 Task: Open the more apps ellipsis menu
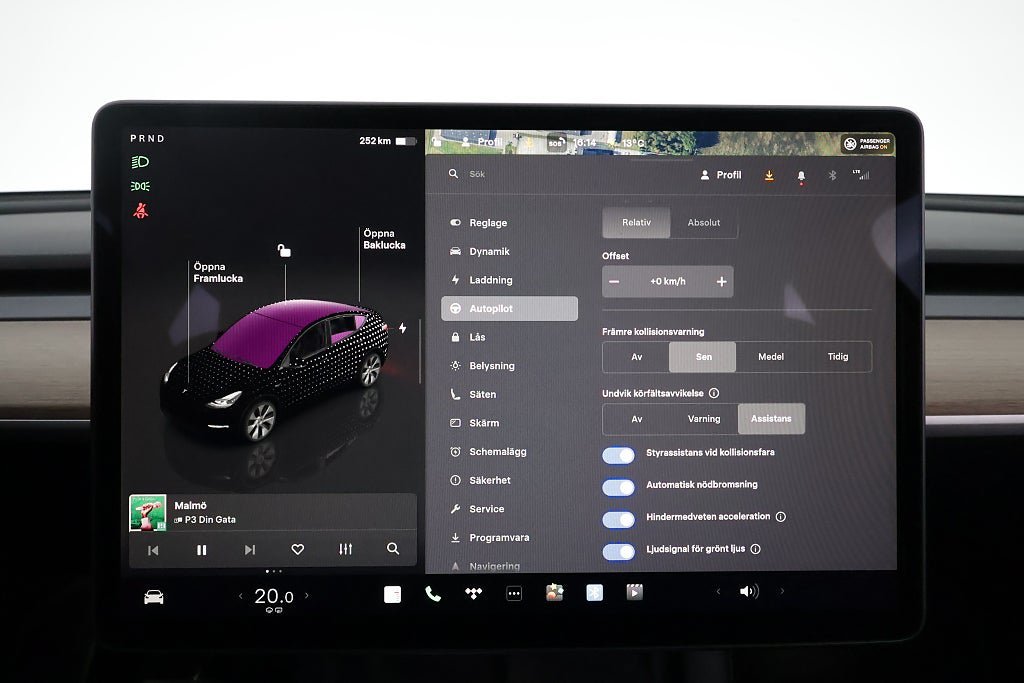coord(514,593)
